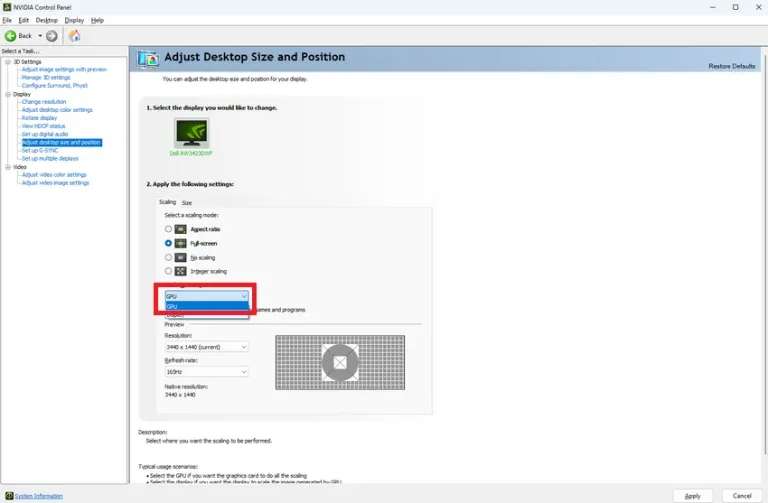Open the File menu

[x=7, y=20]
